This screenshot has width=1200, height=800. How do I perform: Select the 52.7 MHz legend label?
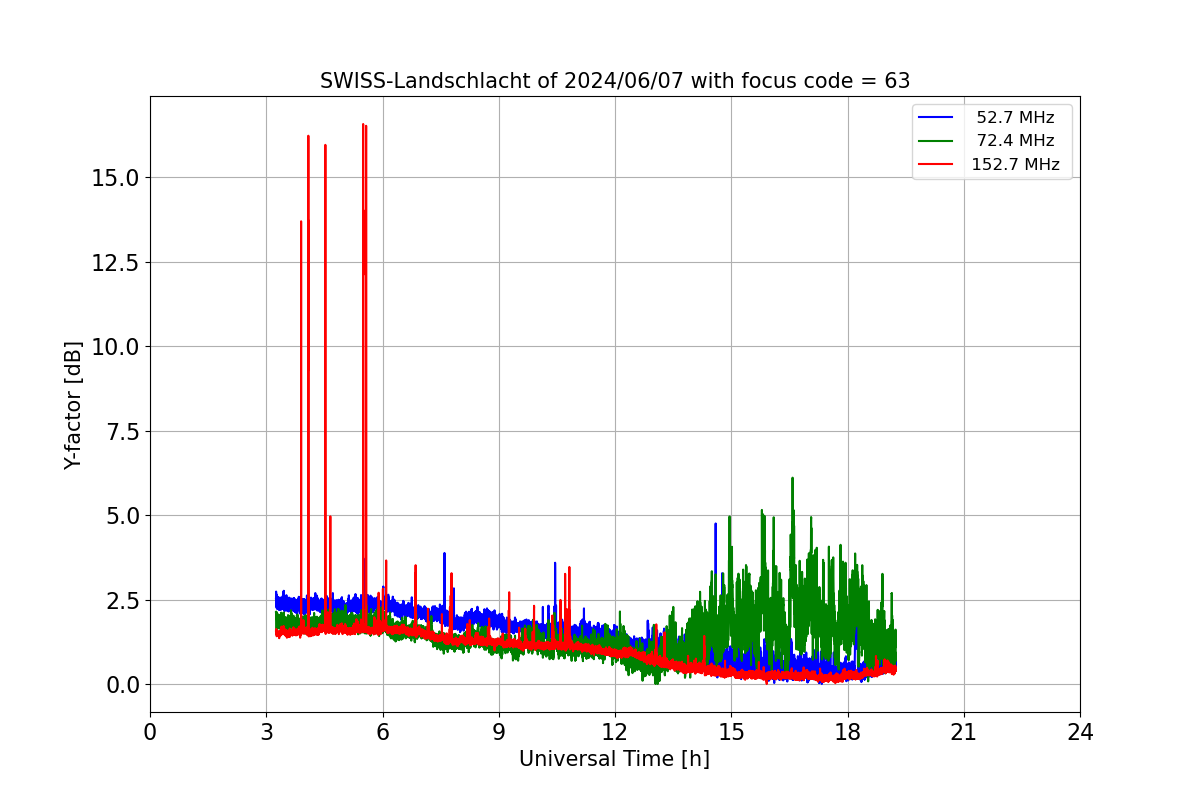pos(1015,118)
